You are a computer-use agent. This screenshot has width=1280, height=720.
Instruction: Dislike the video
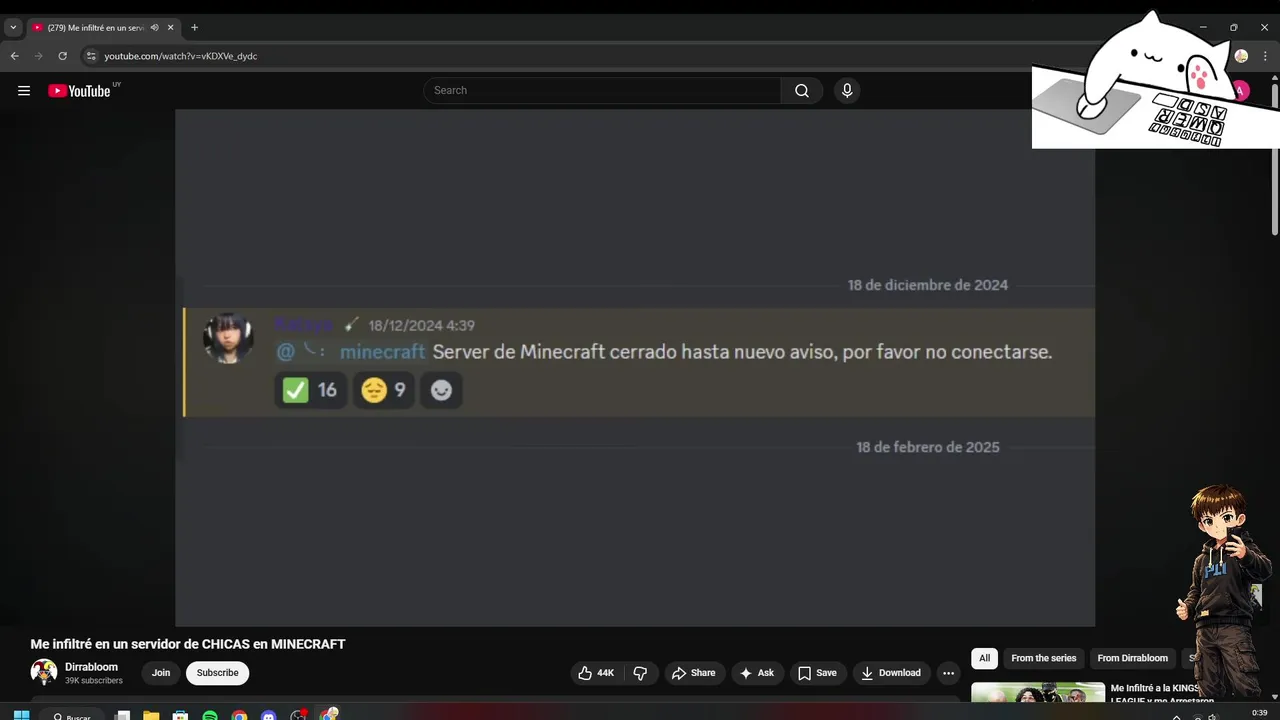click(x=641, y=673)
